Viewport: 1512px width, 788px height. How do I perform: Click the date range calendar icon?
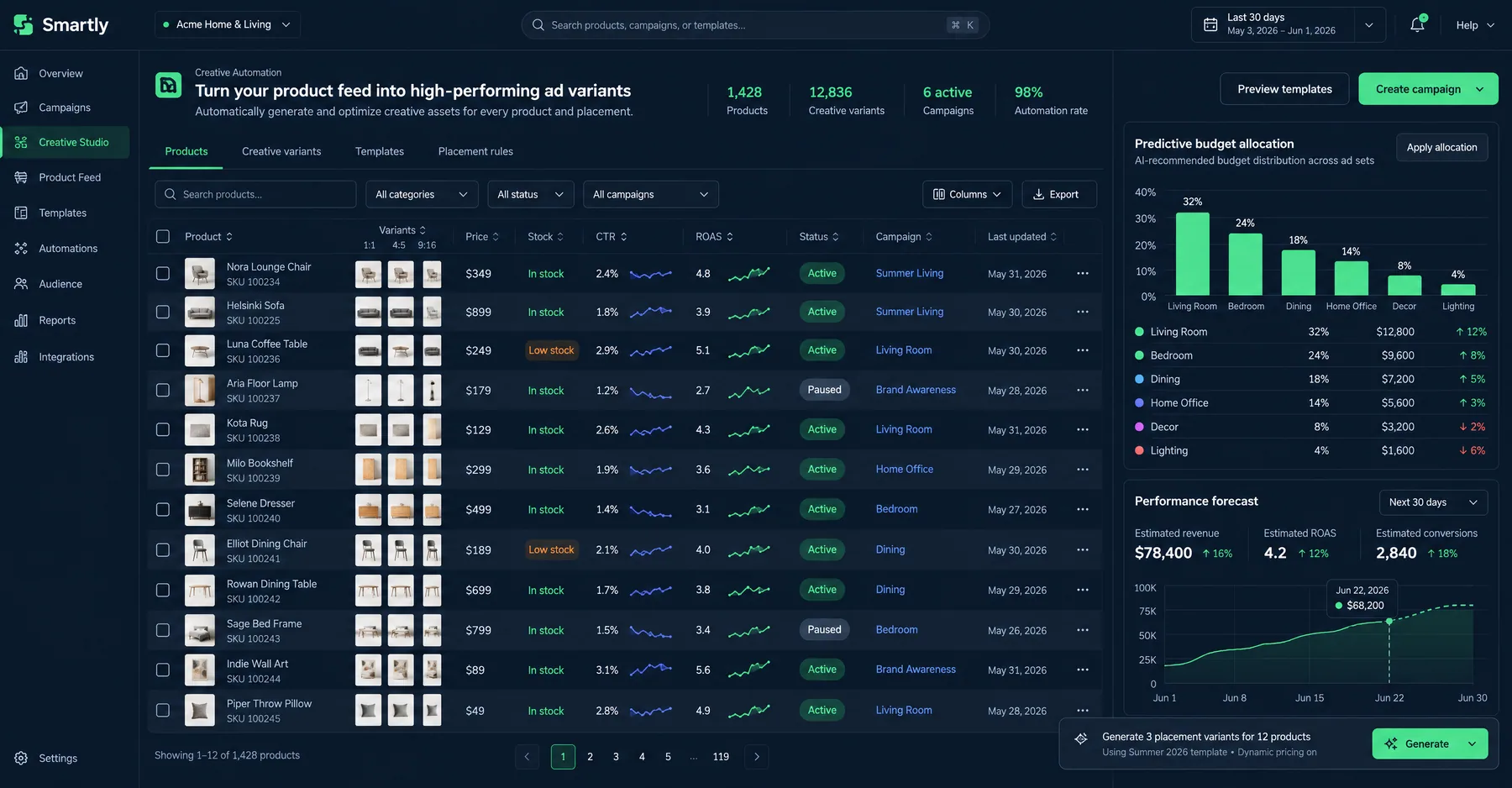[x=1210, y=24]
